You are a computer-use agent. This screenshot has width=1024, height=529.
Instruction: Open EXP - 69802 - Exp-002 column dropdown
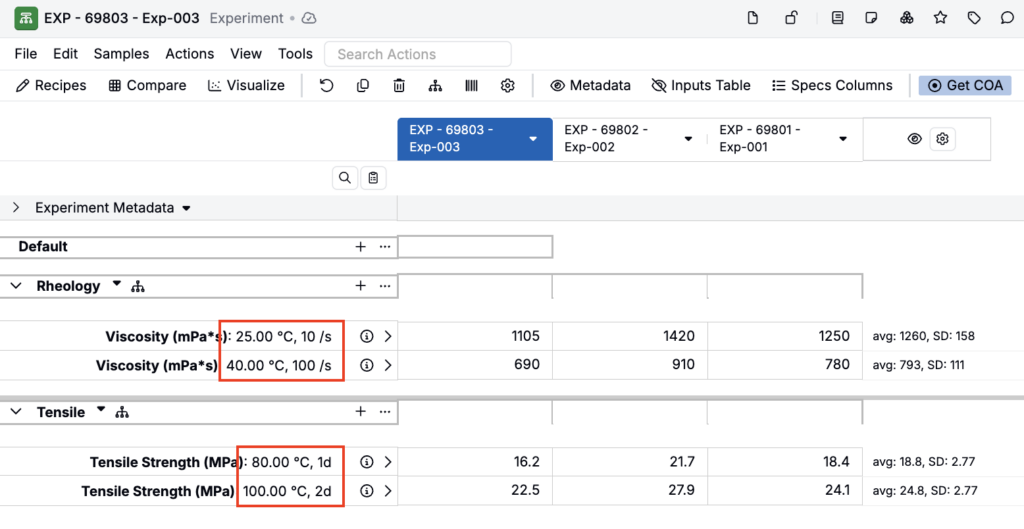coord(688,138)
